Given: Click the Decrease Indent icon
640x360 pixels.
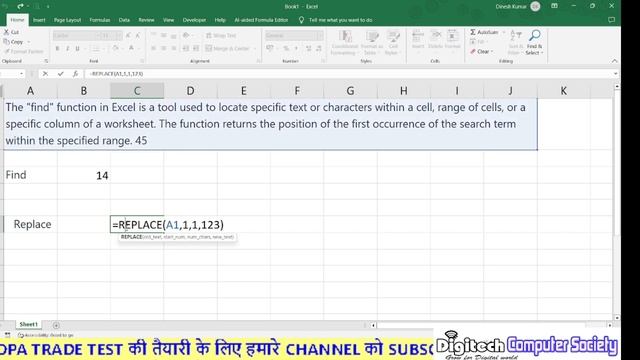Looking at the screenshot, I should (186, 49).
